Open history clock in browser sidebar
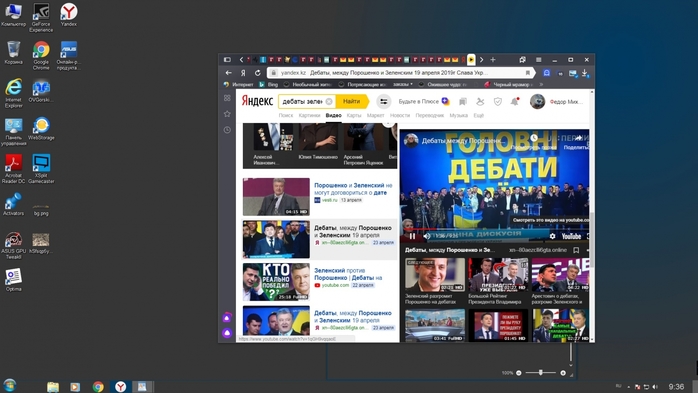Screen dimensions: 698x393 coord(227,130)
